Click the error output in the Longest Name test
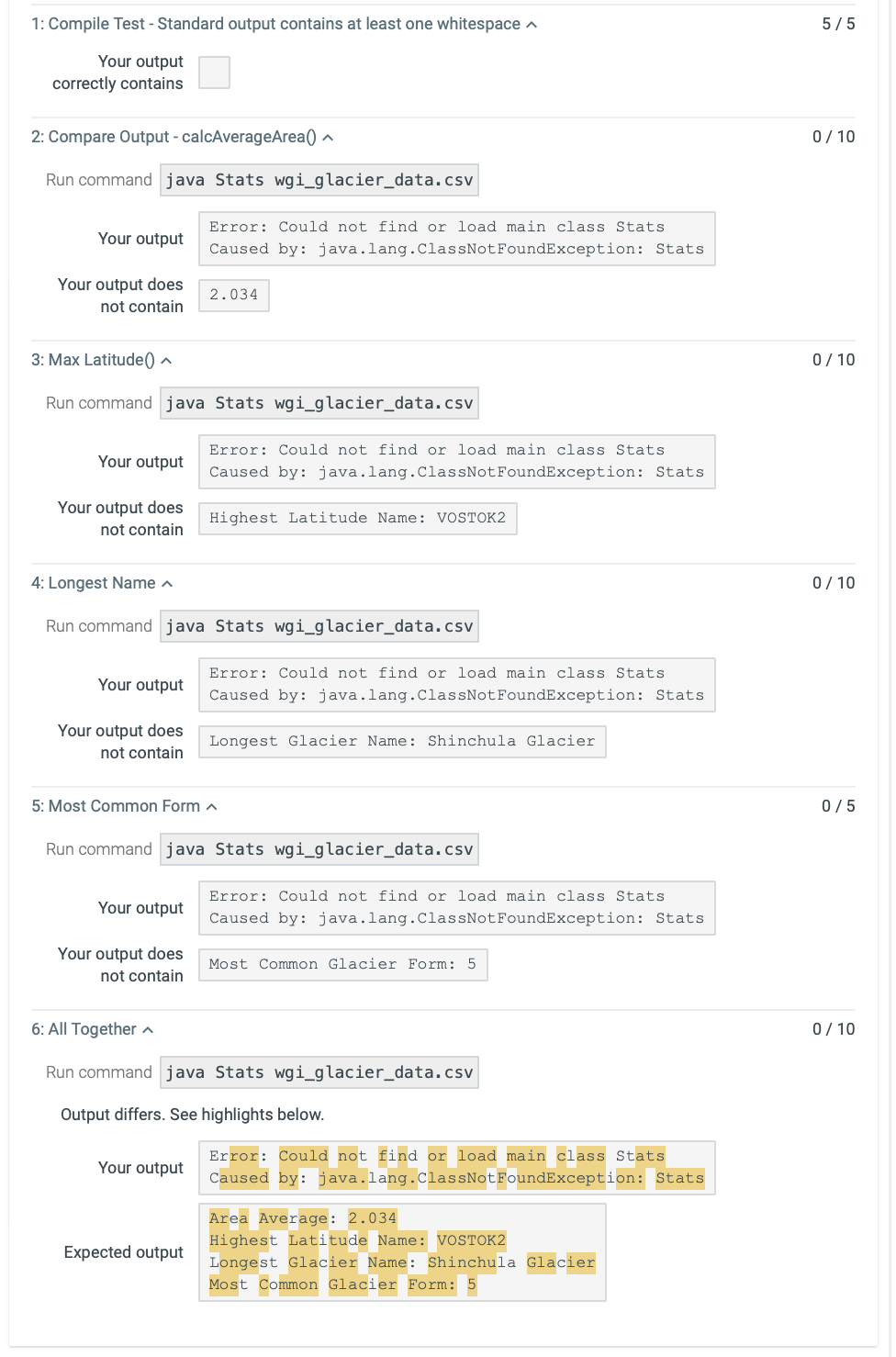Image resolution: width=896 pixels, height=1357 pixels. pyautogui.click(x=457, y=685)
